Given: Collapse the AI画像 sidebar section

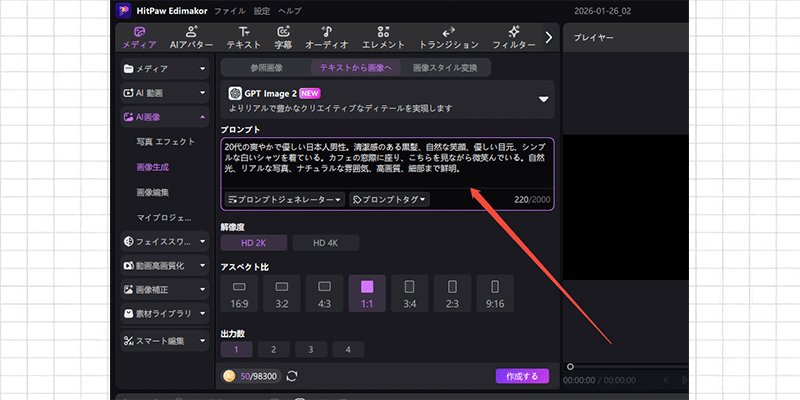Looking at the screenshot, I should click(x=165, y=117).
